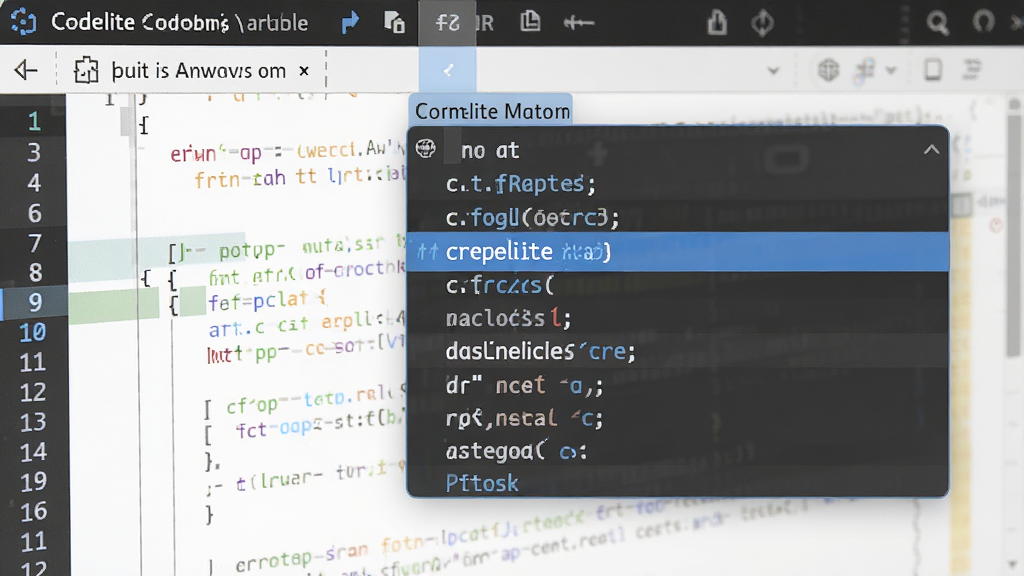This screenshot has height=576, width=1024.
Task: Click line number 3 in the gutter
Action: point(34,152)
